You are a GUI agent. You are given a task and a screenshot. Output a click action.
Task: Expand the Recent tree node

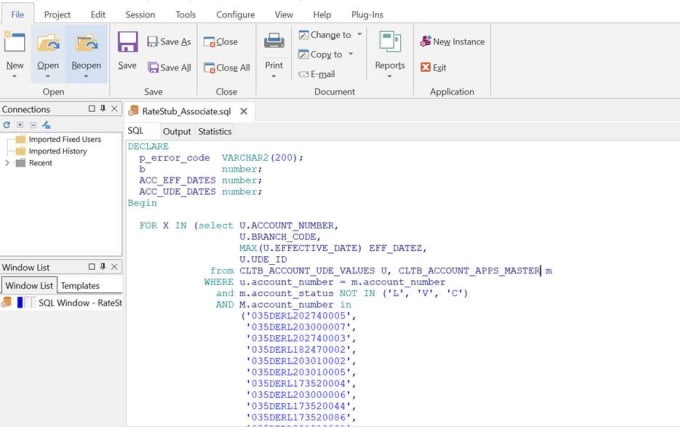[7, 163]
